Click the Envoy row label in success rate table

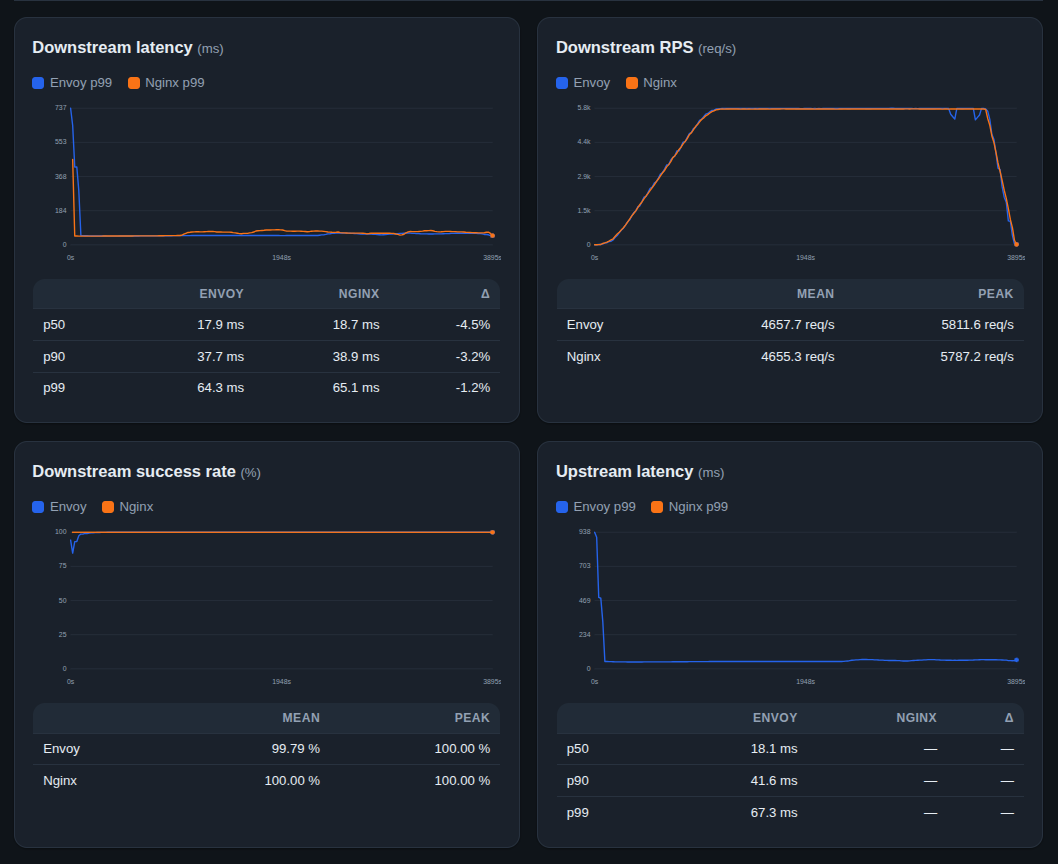[x=61, y=749]
